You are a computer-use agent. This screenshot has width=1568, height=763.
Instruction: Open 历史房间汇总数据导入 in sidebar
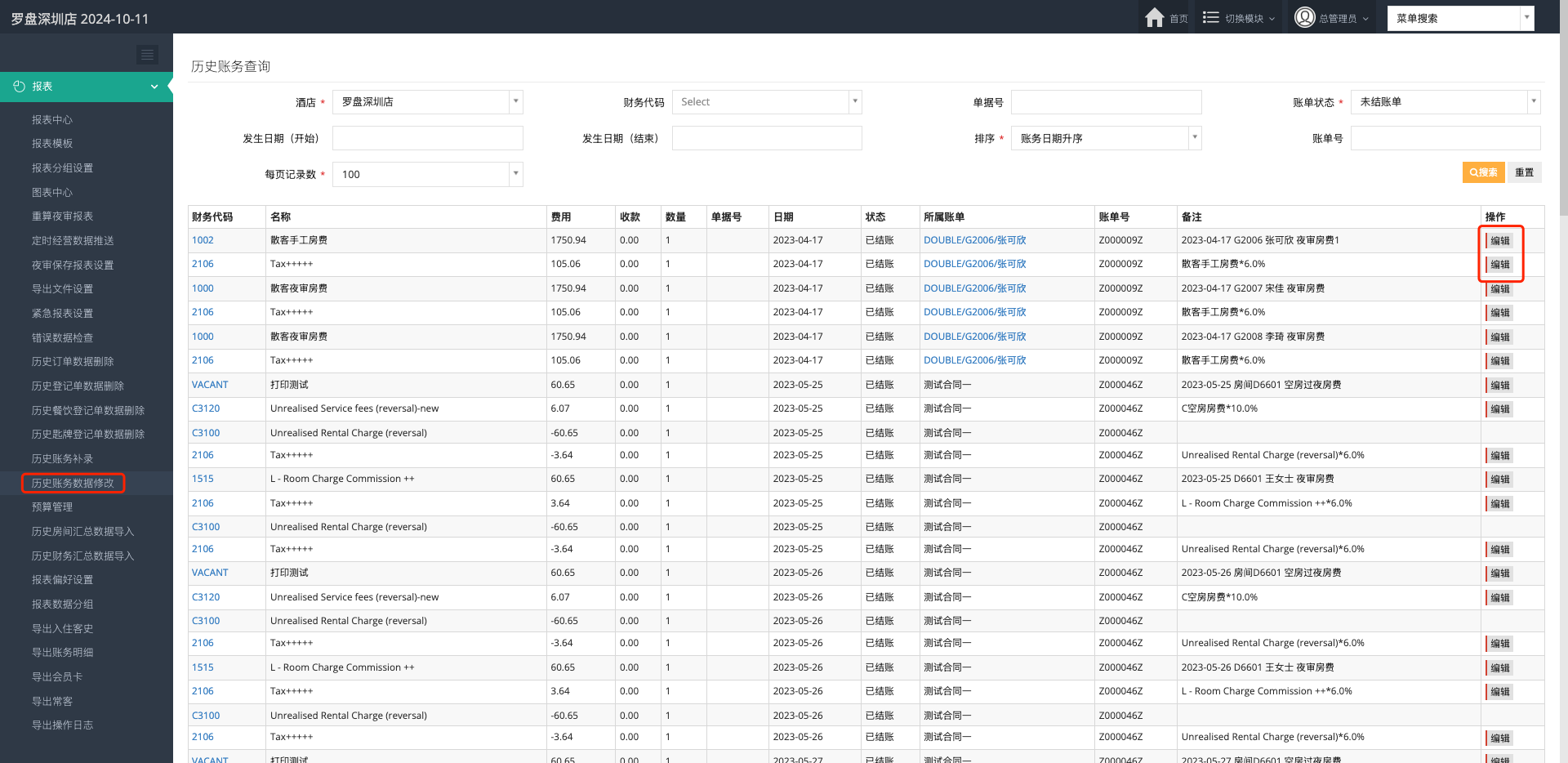tap(82, 532)
